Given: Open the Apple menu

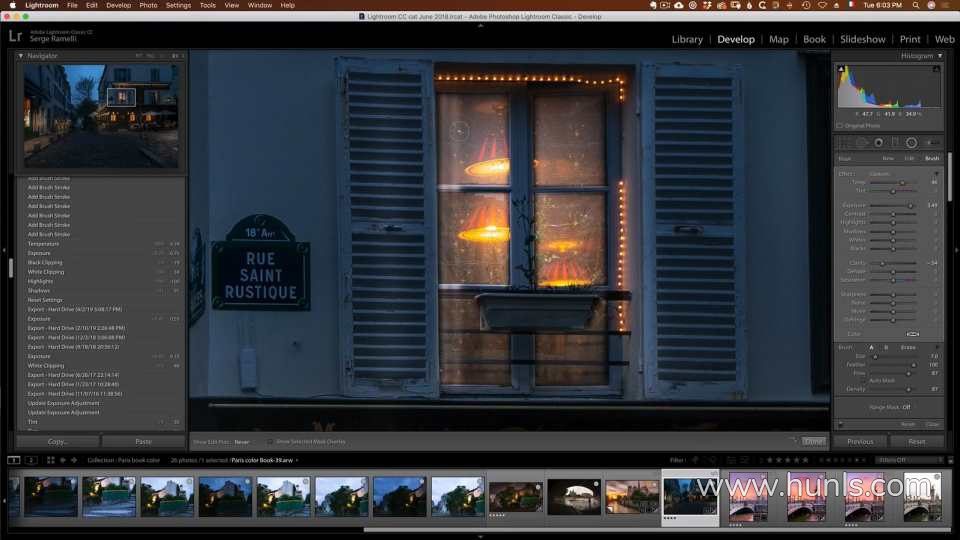Looking at the screenshot, I should [x=12, y=5].
